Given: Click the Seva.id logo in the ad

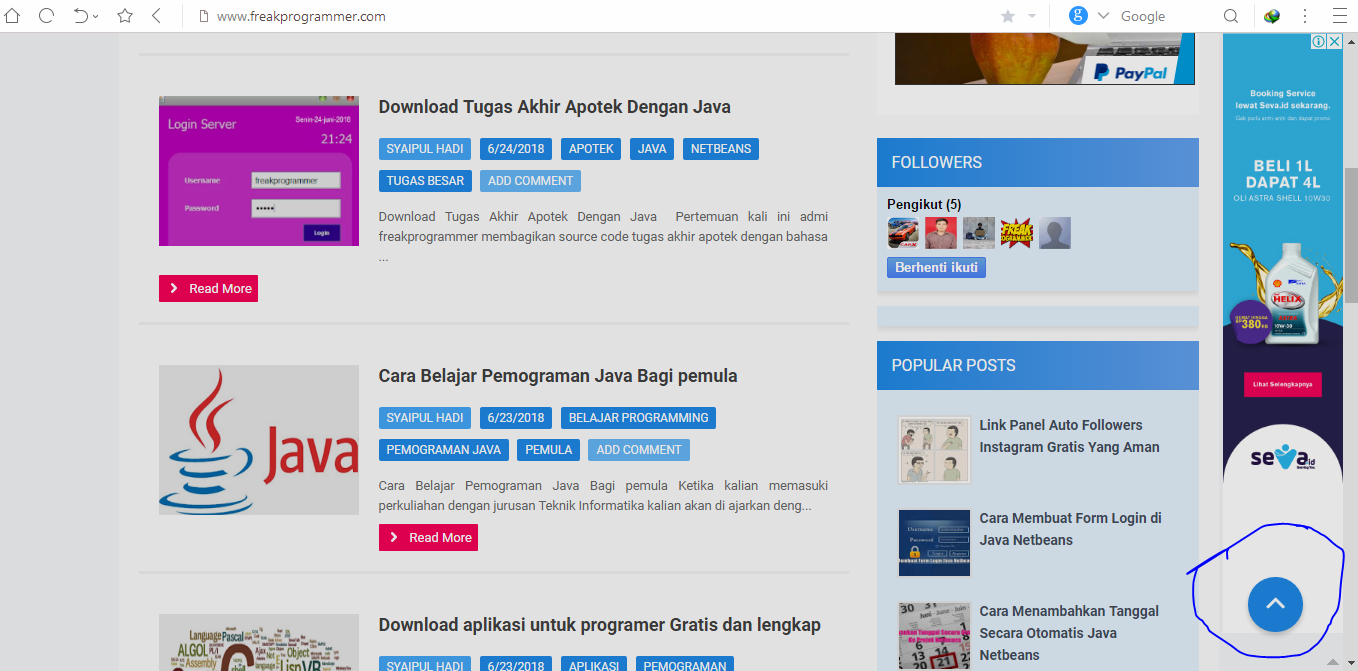Looking at the screenshot, I should (1283, 459).
